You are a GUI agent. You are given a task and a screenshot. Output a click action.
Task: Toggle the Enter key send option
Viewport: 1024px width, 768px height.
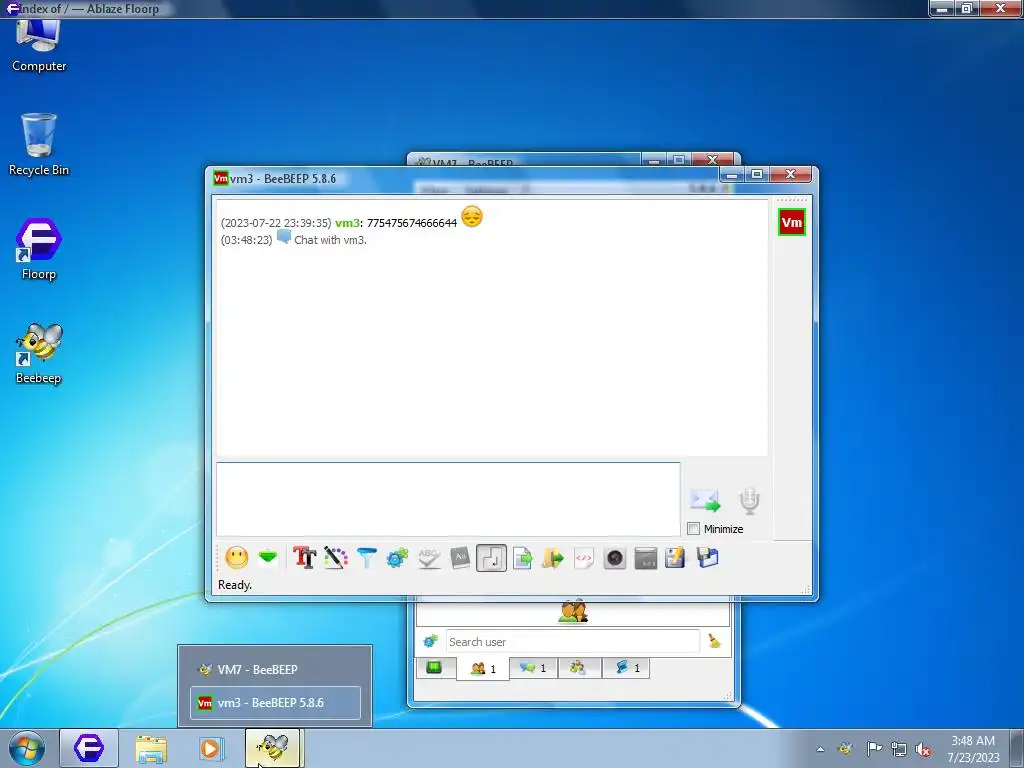click(491, 558)
